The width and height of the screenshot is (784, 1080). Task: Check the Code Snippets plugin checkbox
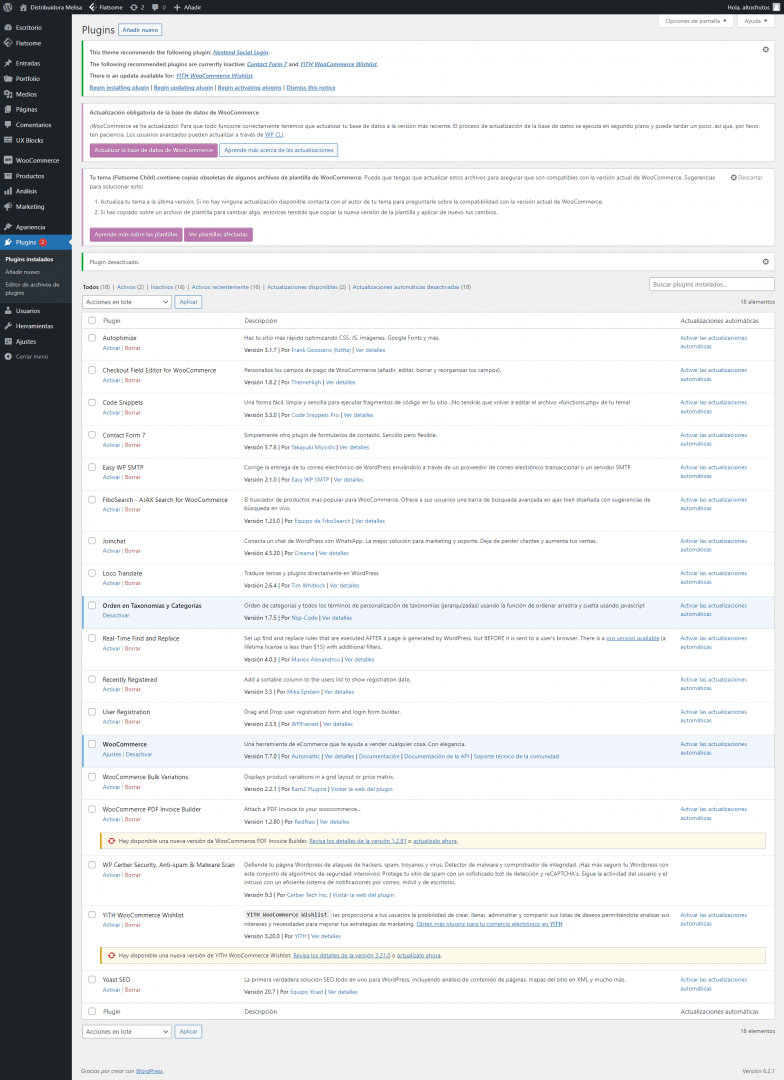pos(92,402)
